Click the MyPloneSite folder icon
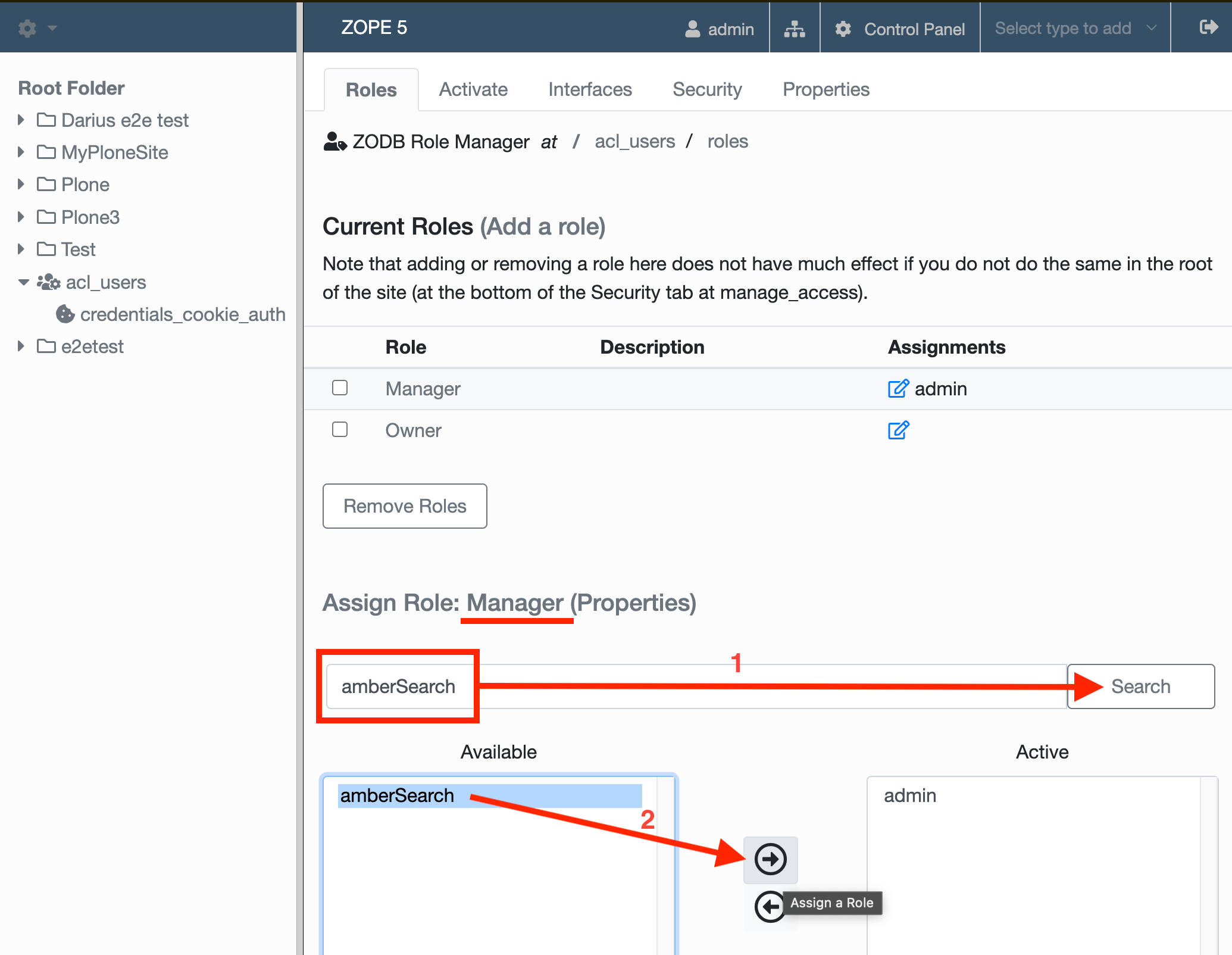This screenshot has width=1232, height=955. 46,152
